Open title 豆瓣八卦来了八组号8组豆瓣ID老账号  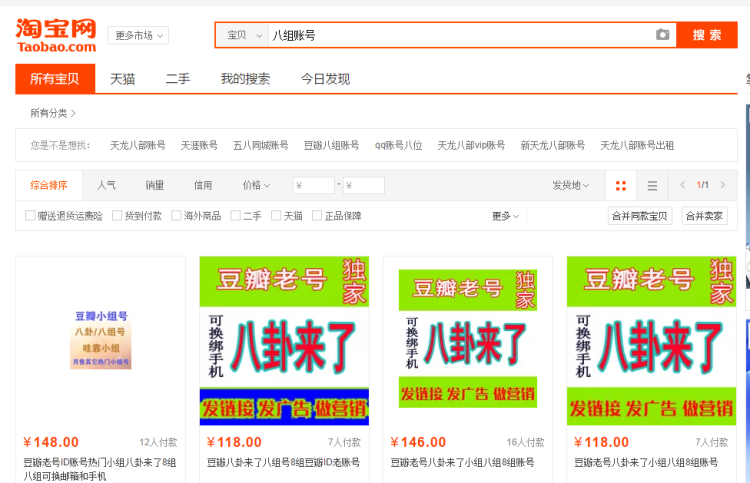pos(283,462)
